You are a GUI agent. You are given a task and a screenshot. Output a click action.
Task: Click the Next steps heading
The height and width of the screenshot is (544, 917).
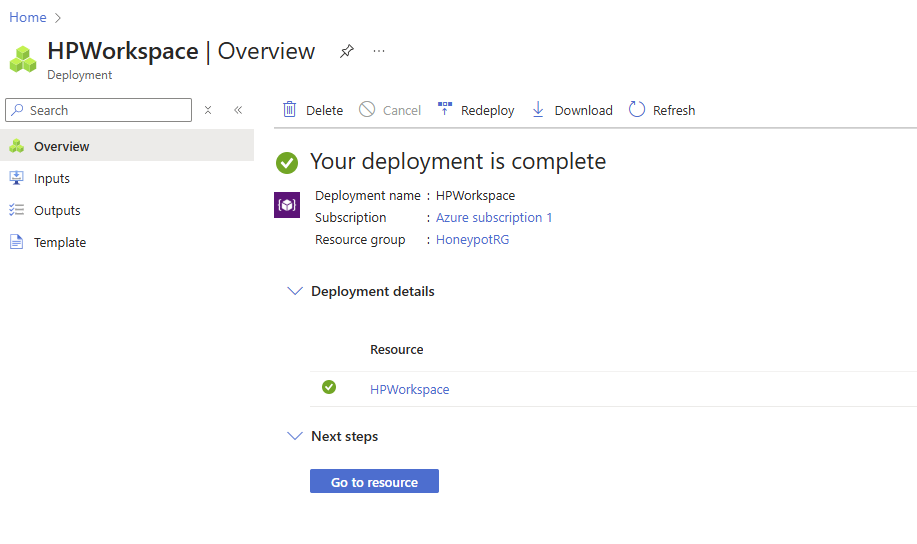point(344,436)
